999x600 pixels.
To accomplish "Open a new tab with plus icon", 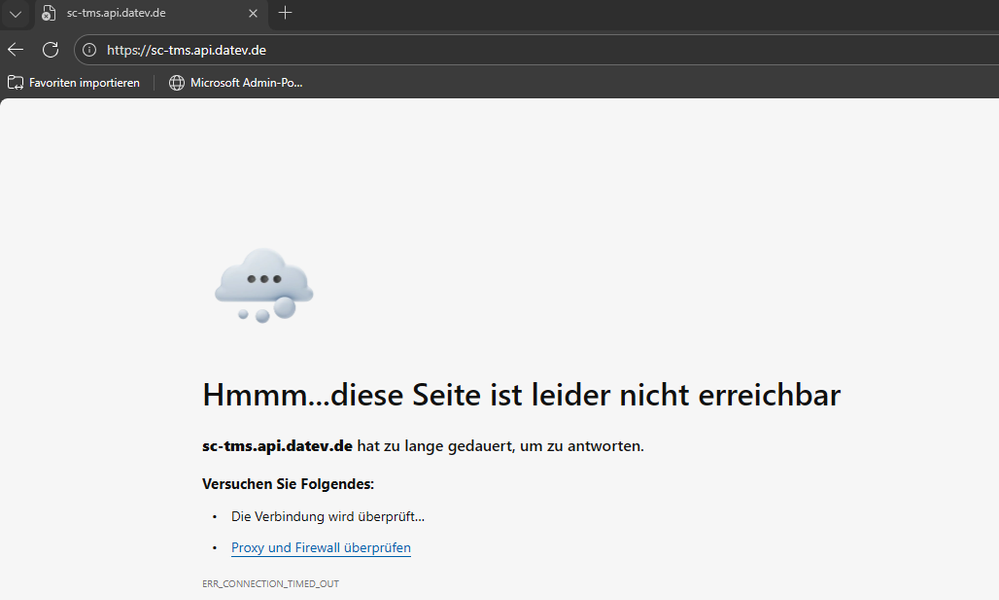I will click(x=285, y=13).
